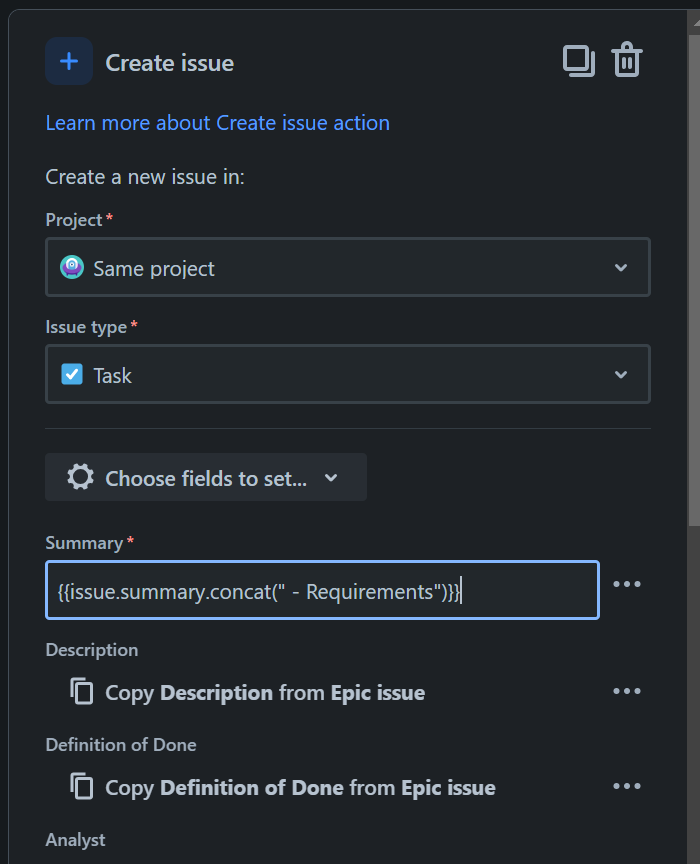The image size is (700, 864).
Task: Duplicate the Create issue action
Action: tap(578, 61)
